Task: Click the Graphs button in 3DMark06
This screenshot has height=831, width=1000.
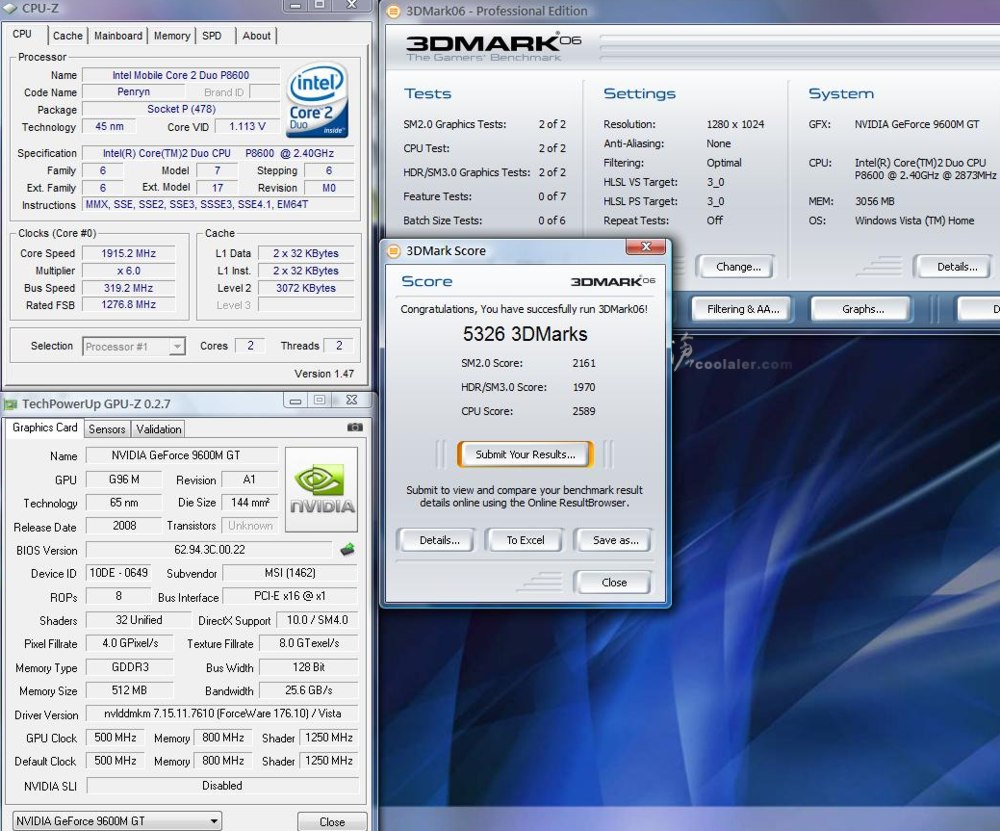Action: (x=863, y=309)
